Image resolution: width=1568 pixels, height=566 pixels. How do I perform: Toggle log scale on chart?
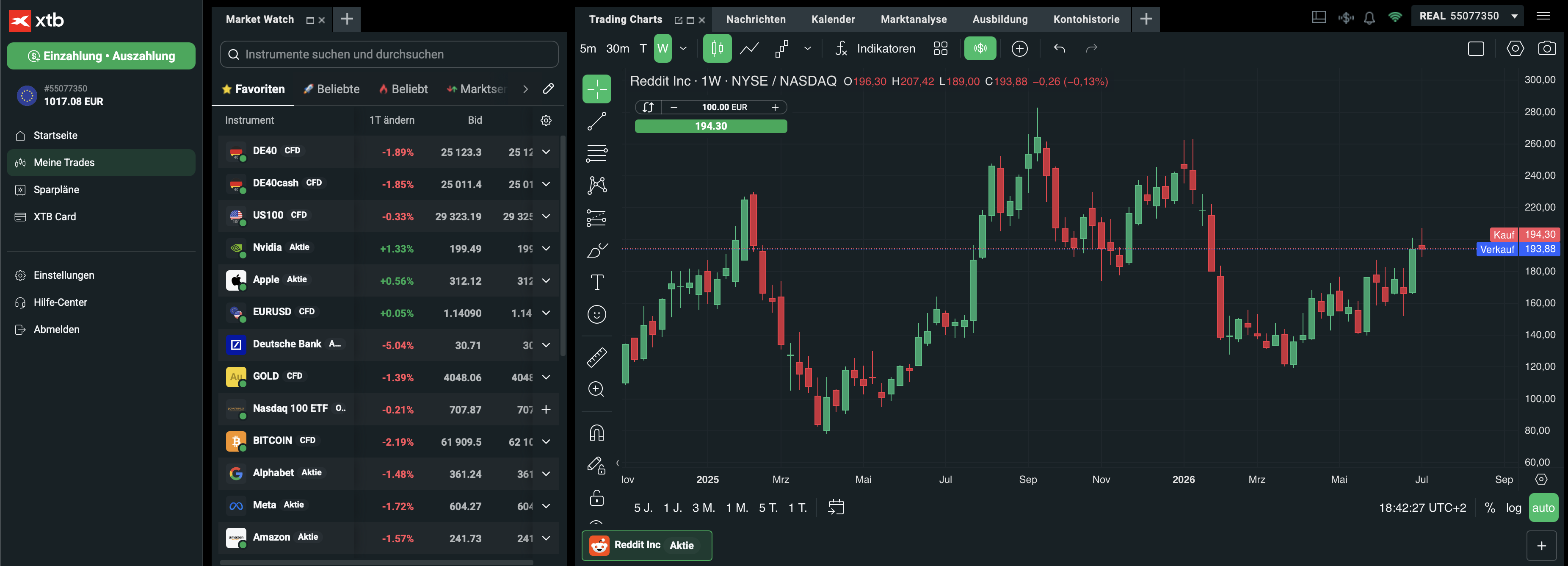(x=1513, y=508)
